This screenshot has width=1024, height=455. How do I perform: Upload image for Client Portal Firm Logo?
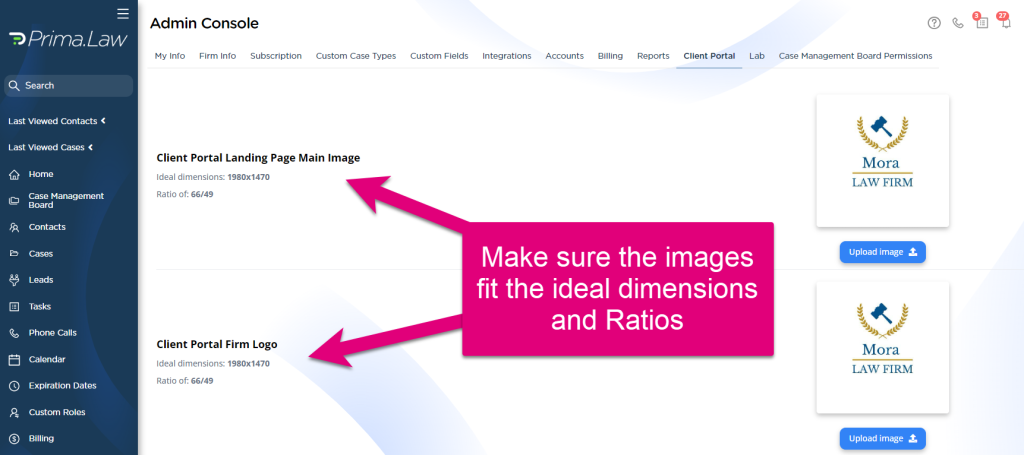point(882,439)
